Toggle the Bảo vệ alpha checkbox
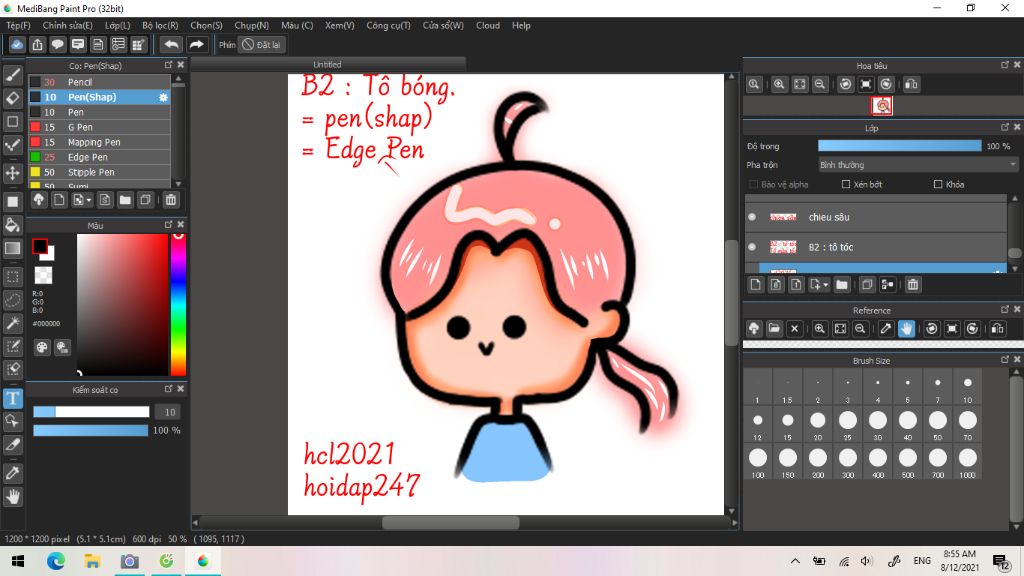 pos(754,185)
